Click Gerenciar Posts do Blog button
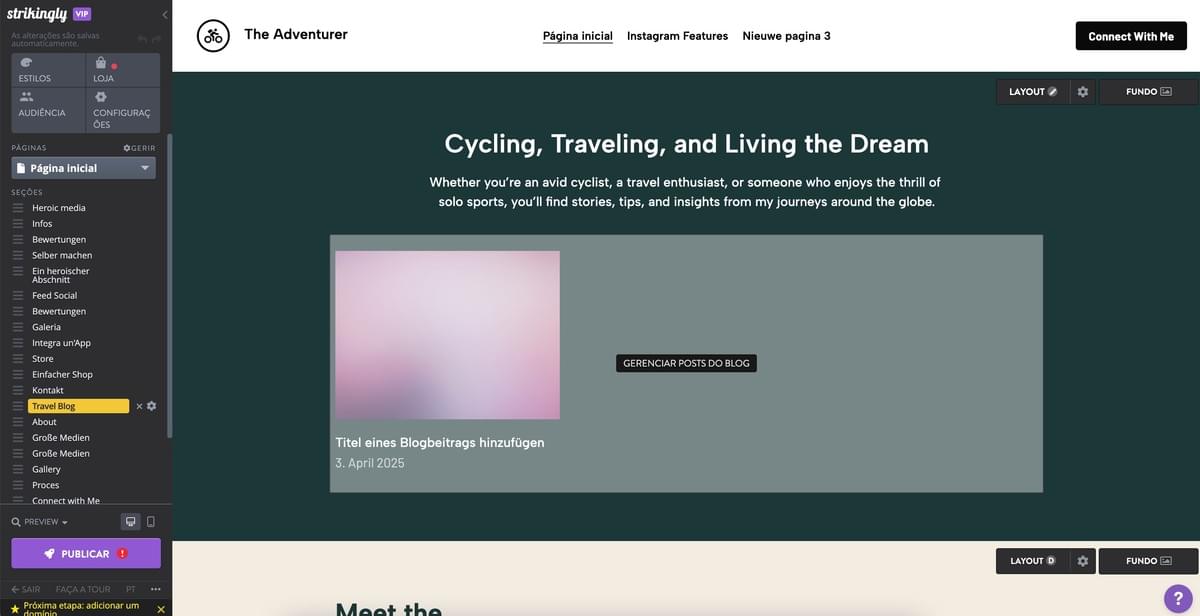The width and height of the screenshot is (1200, 616). [686, 363]
